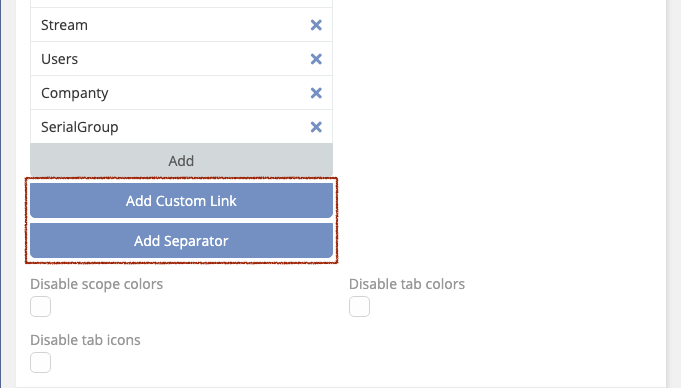Remove SerialGroup using its X icon
The width and height of the screenshot is (681, 388).
[x=316, y=127]
